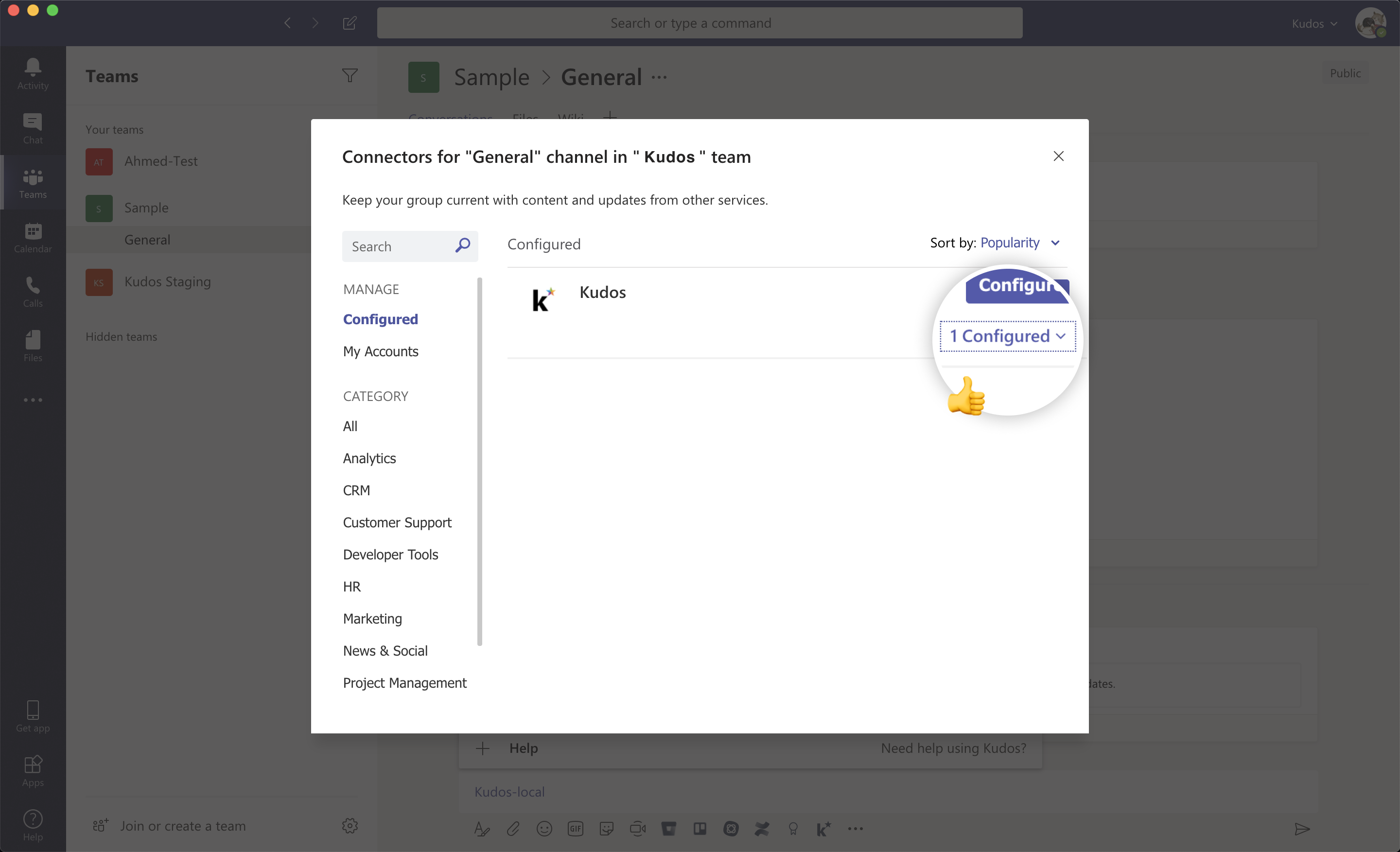Click the Kudos connector name
Screen dimensions: 1400x852
(602, 292)
